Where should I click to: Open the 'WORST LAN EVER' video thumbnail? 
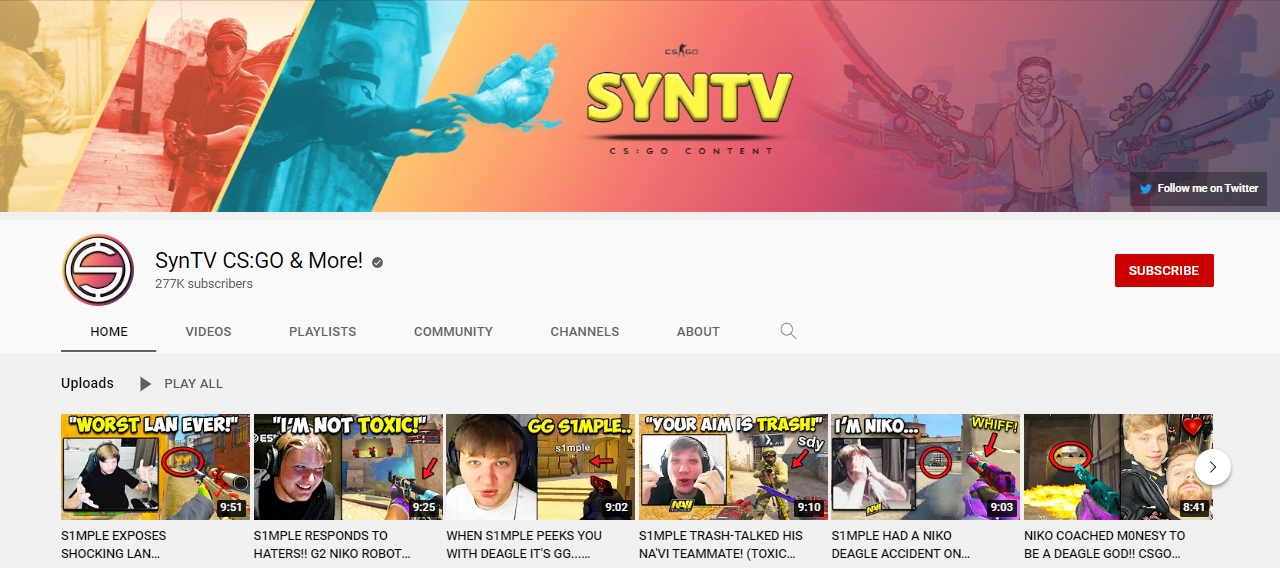tap(154, 467)
